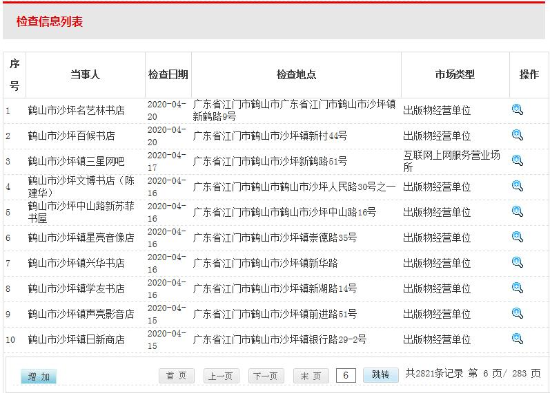
Task: Click address 广东省江门市鹤山市沙坪镇前进路51号
Action: coord(275,314)
